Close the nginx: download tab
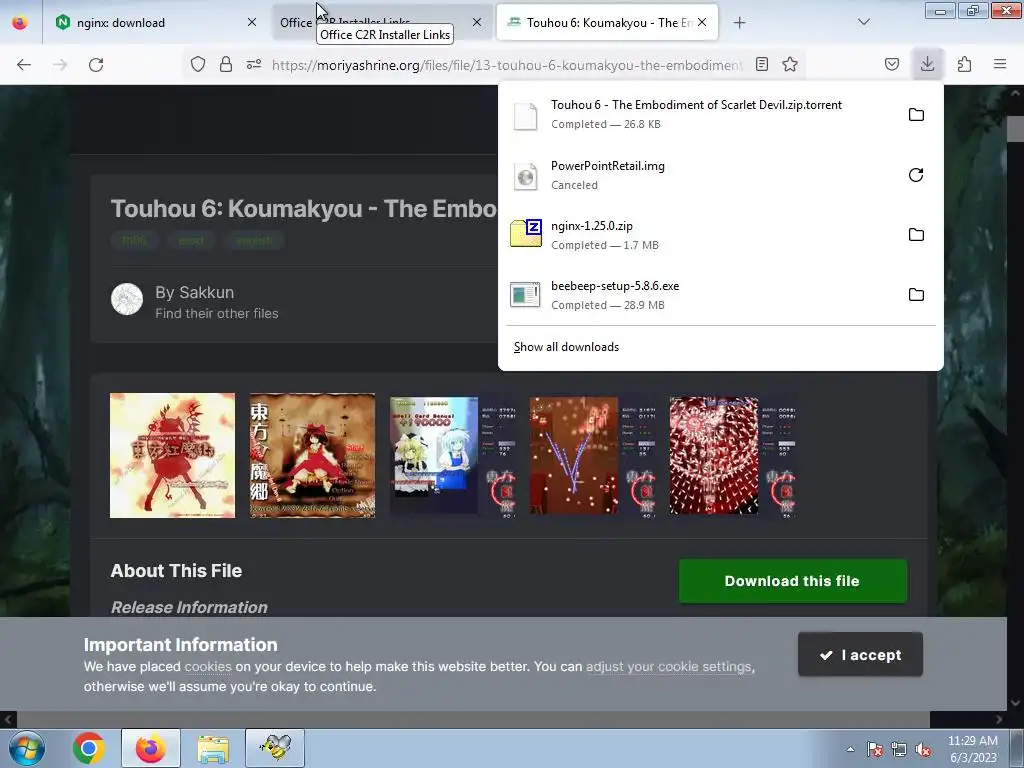The image size is (1024, 768). pos(252,23)
